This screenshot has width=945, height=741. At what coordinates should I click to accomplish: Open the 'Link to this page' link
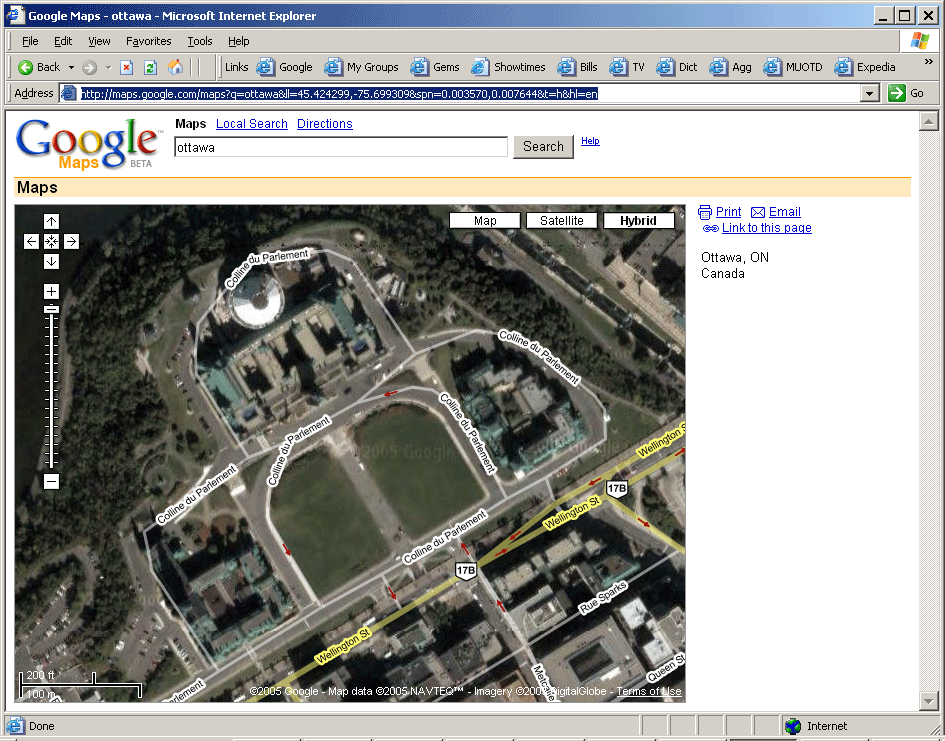766,228
